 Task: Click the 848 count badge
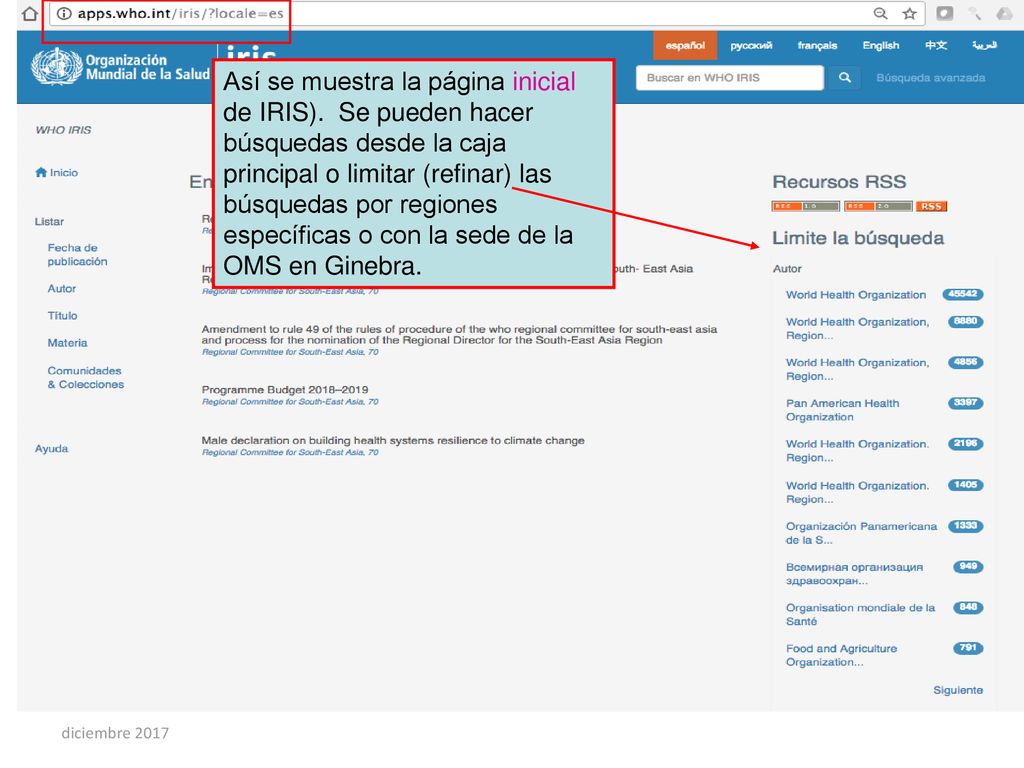coord(968,607)
